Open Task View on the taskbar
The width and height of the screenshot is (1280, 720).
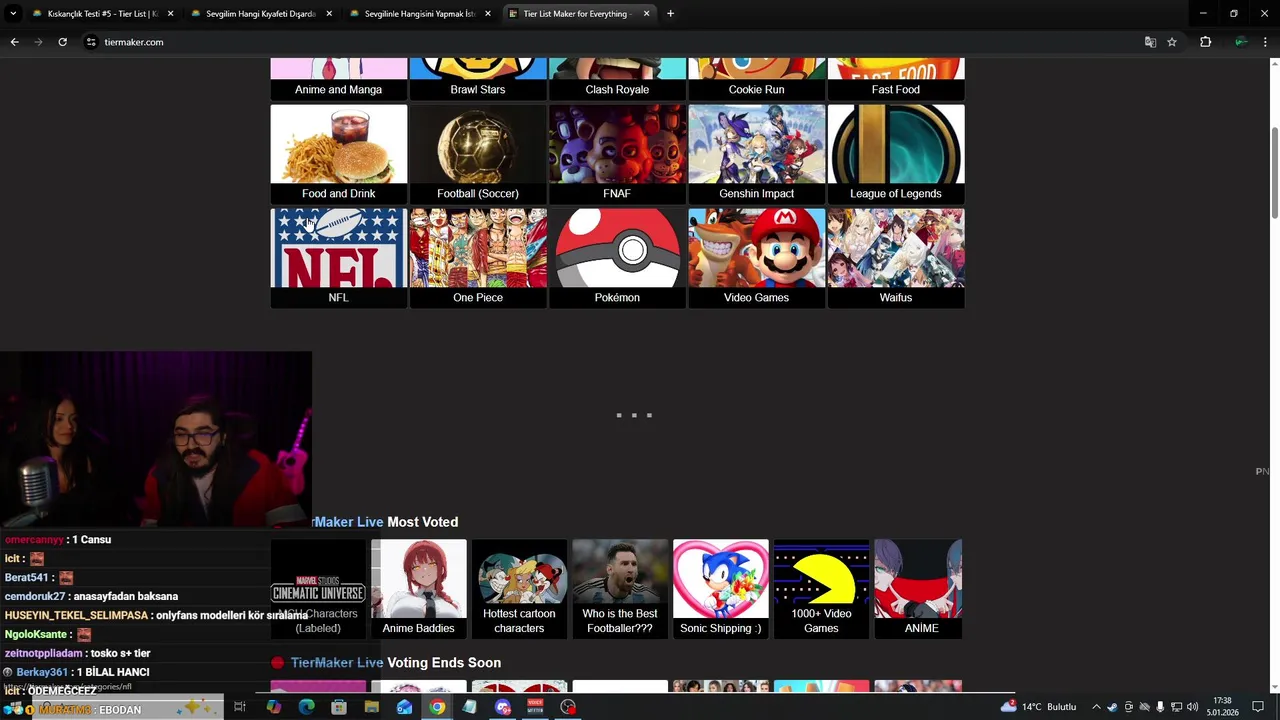coord(240,707)
